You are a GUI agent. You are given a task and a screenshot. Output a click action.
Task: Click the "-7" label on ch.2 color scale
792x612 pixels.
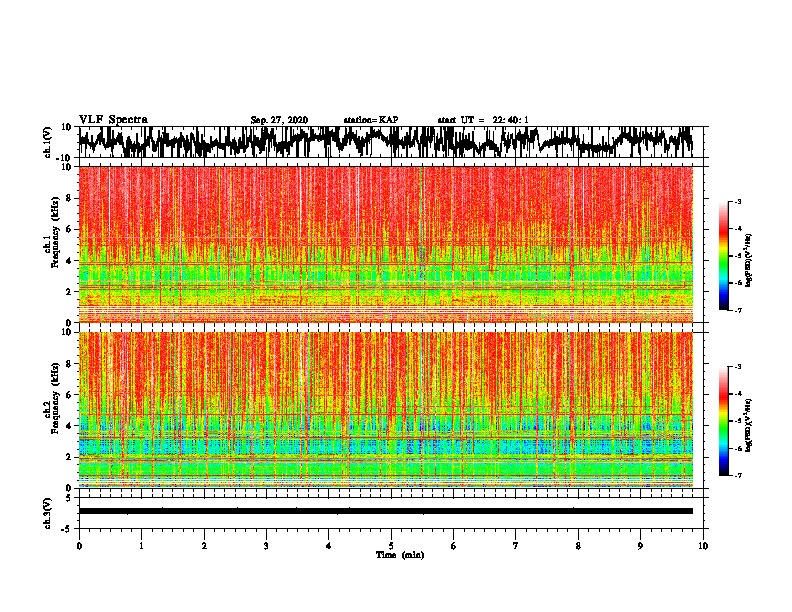[x=737, y=475]
